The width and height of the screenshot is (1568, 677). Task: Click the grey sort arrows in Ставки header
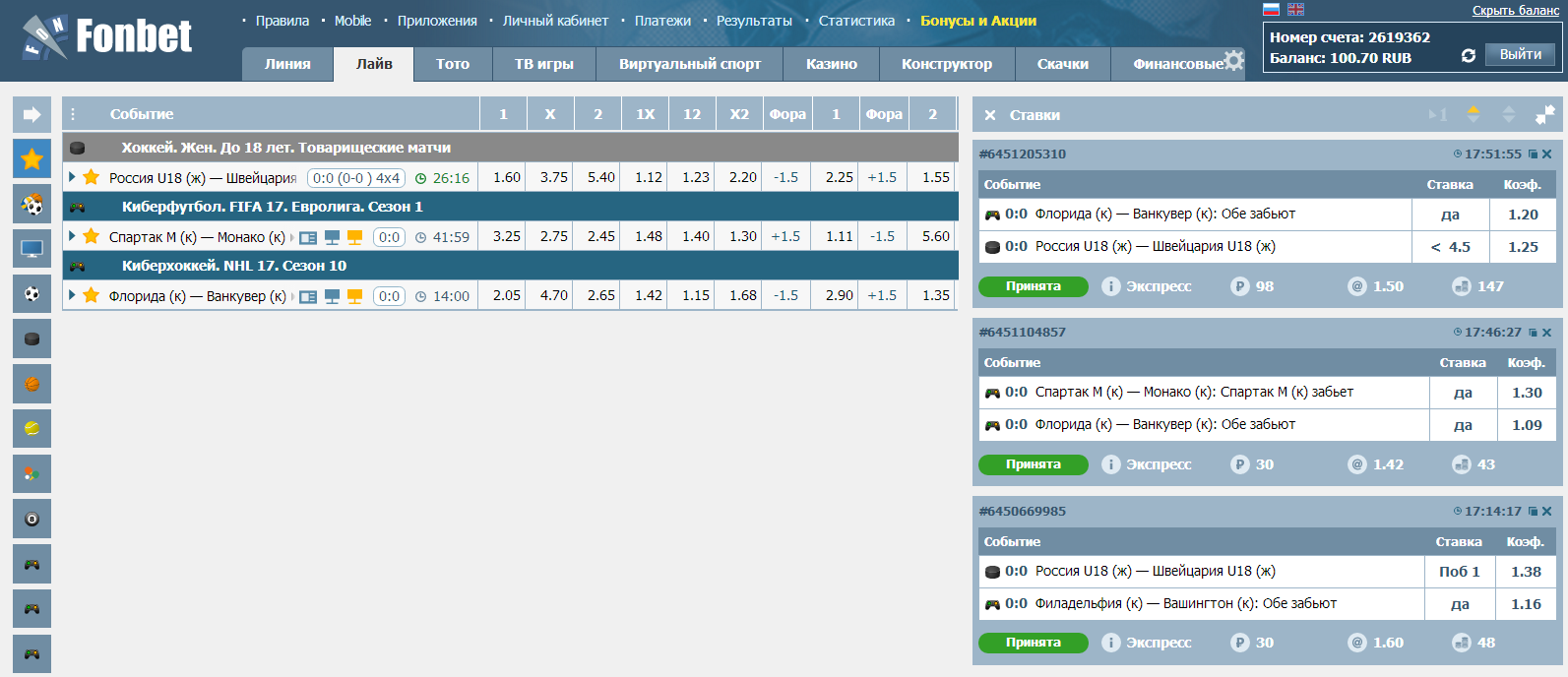point(1508,114)
